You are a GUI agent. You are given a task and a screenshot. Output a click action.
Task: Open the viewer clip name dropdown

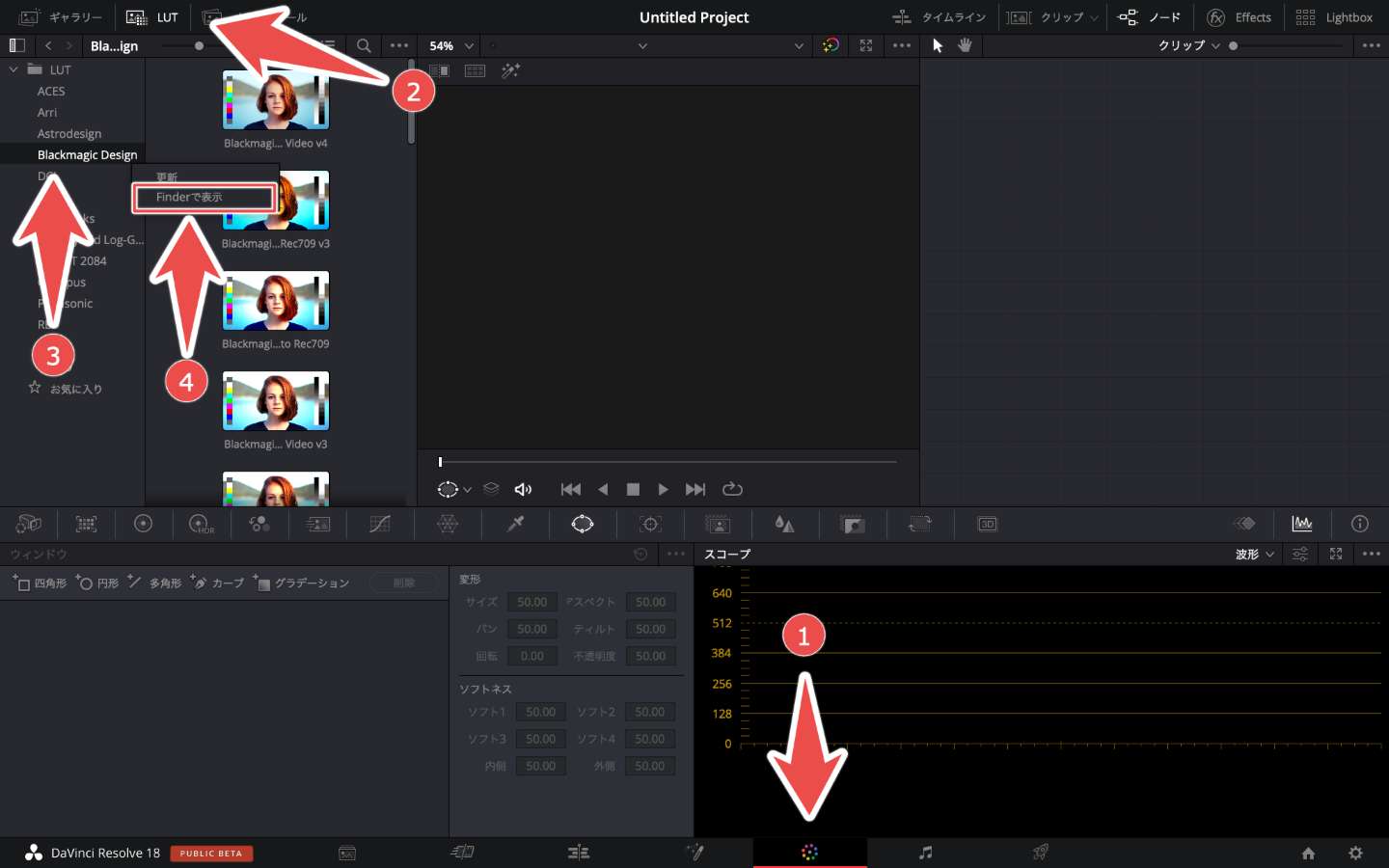coord(798,45)
